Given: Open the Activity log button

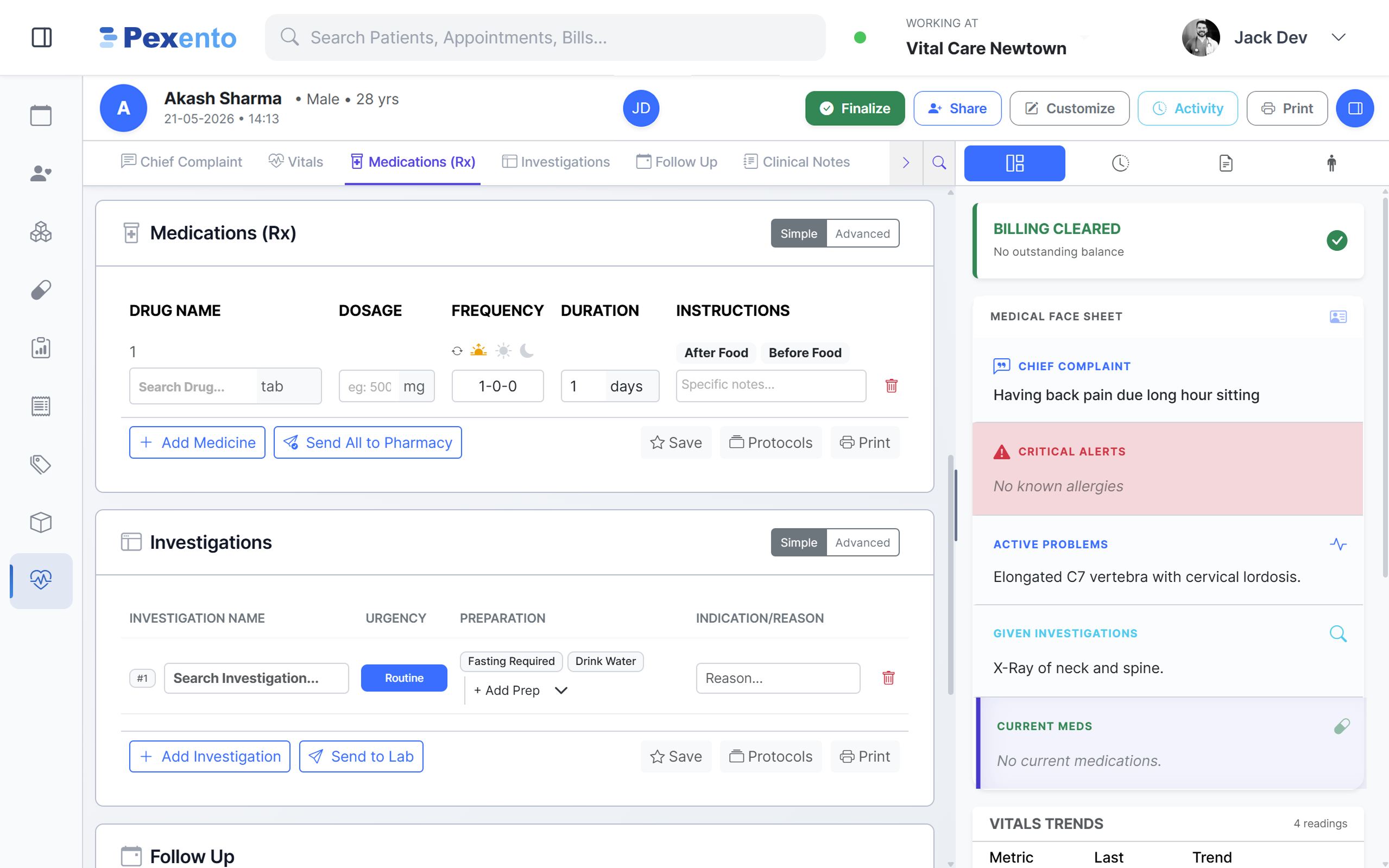Looking at the screenshot, I should tap(1188, 108).
